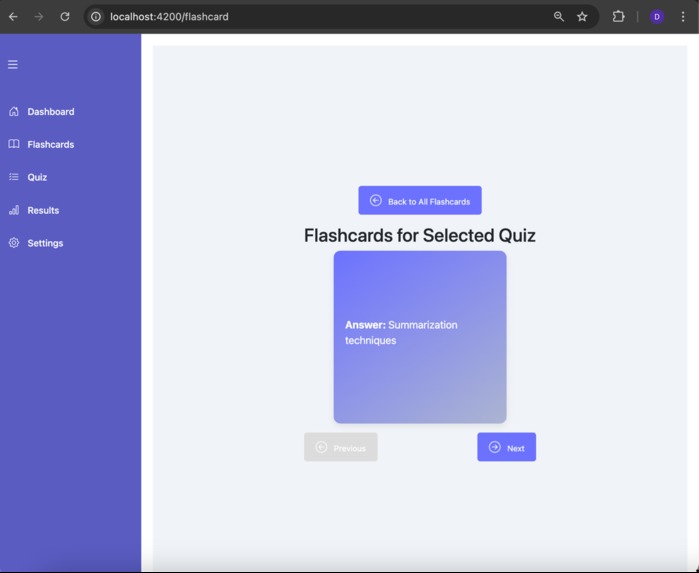Click the zoom magnifier icon in address bar
Screen dimensions: 699x573
click(559, 16)
